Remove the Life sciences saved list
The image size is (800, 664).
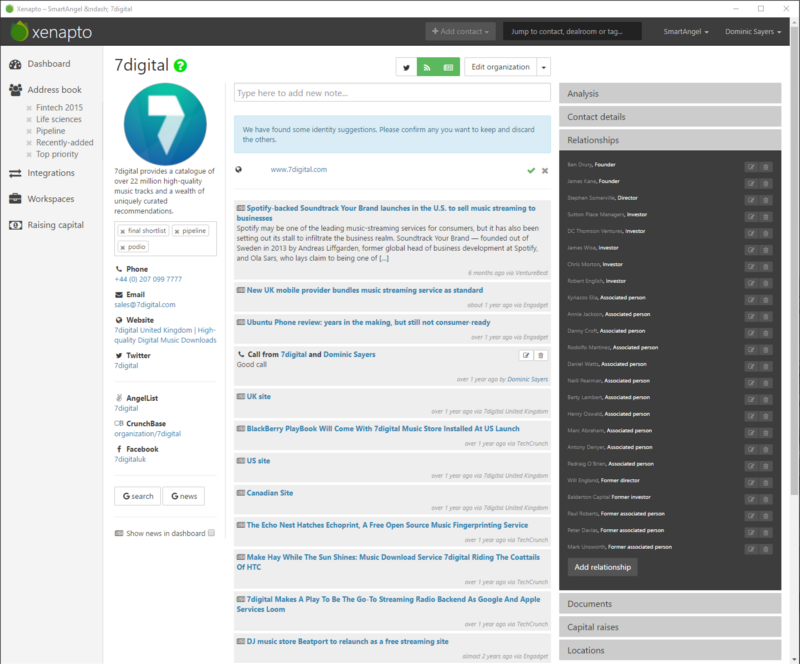[29, 119]
